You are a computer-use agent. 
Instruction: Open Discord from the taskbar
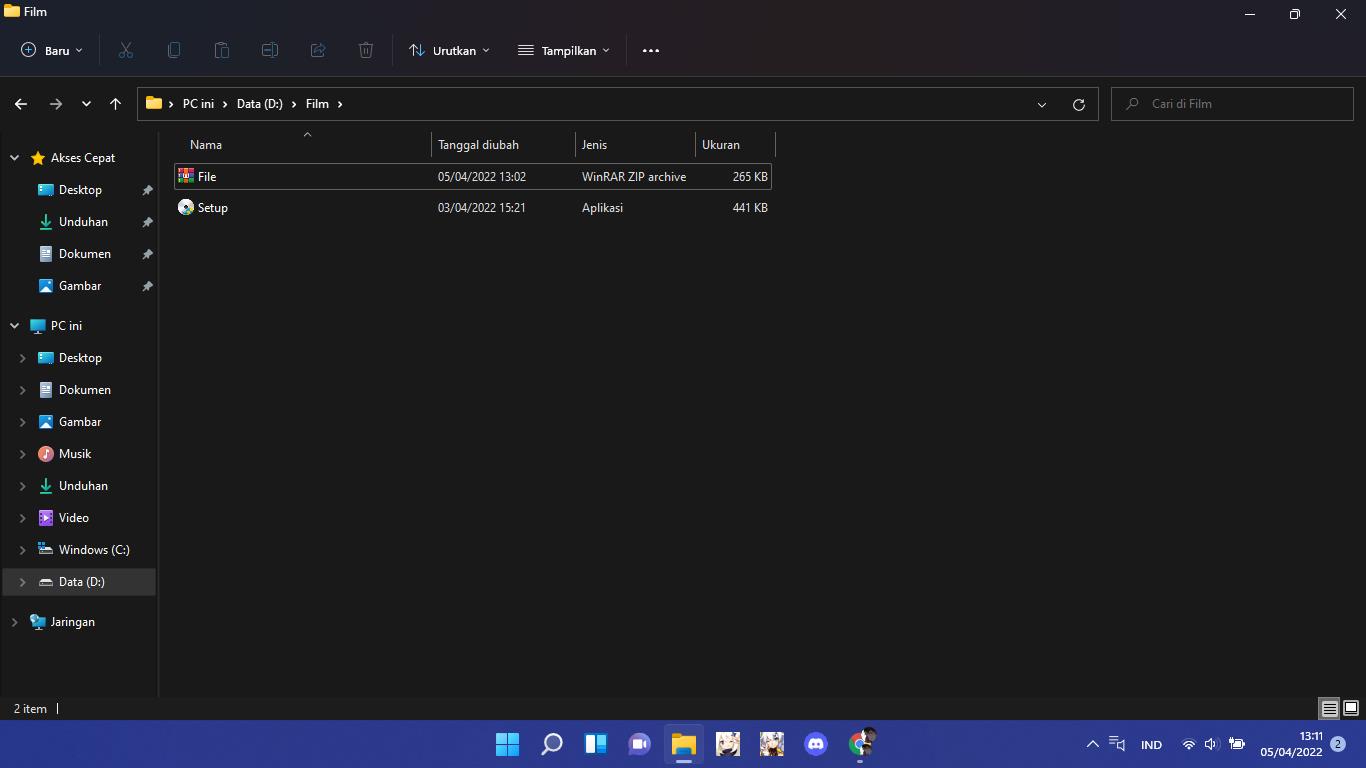coord(816,744)
